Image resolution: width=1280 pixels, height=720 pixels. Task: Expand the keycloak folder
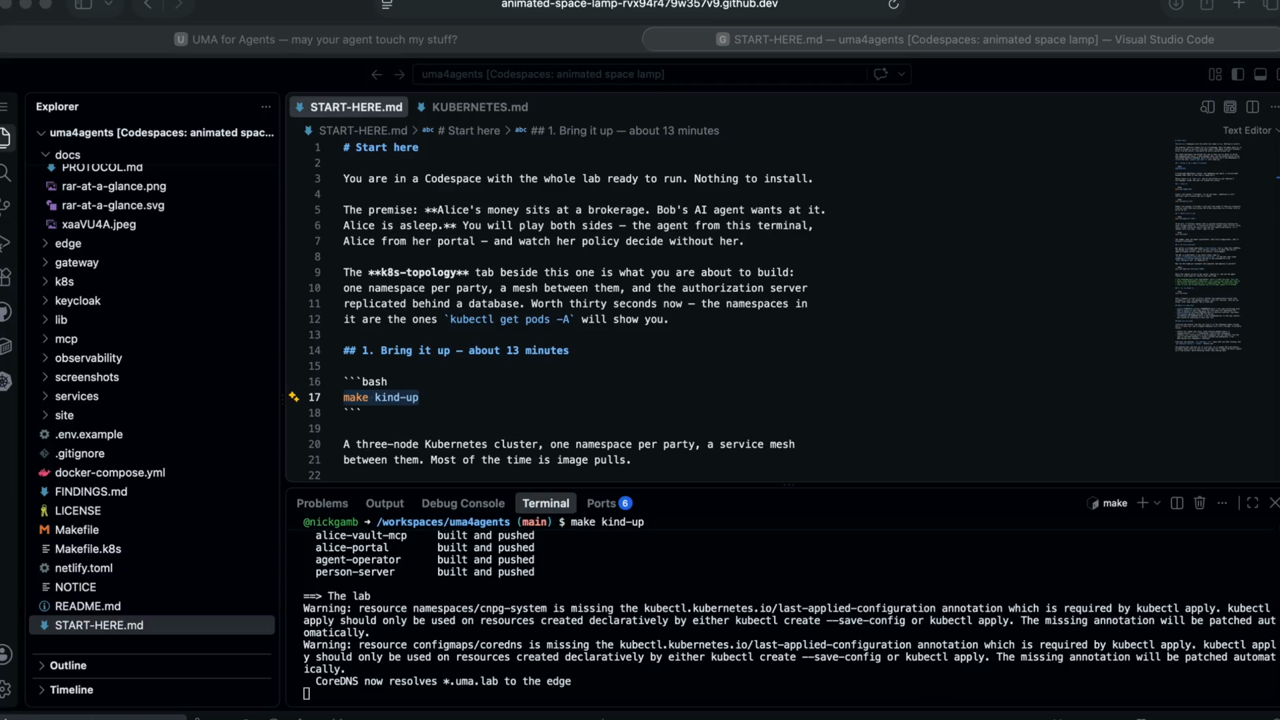point(152,300)
